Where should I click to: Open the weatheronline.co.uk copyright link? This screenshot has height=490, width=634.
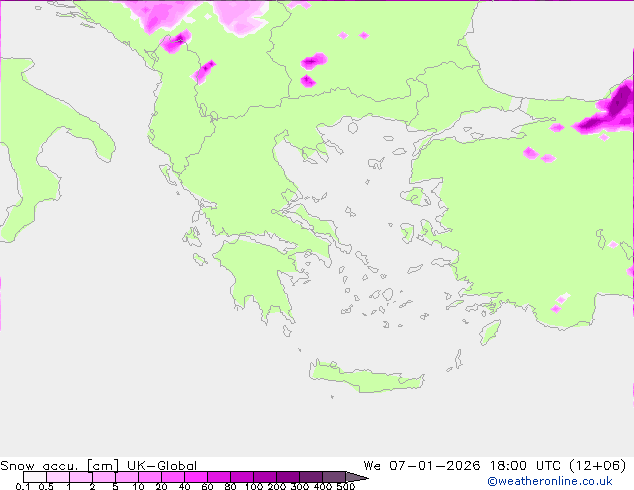tap(549, 481)
